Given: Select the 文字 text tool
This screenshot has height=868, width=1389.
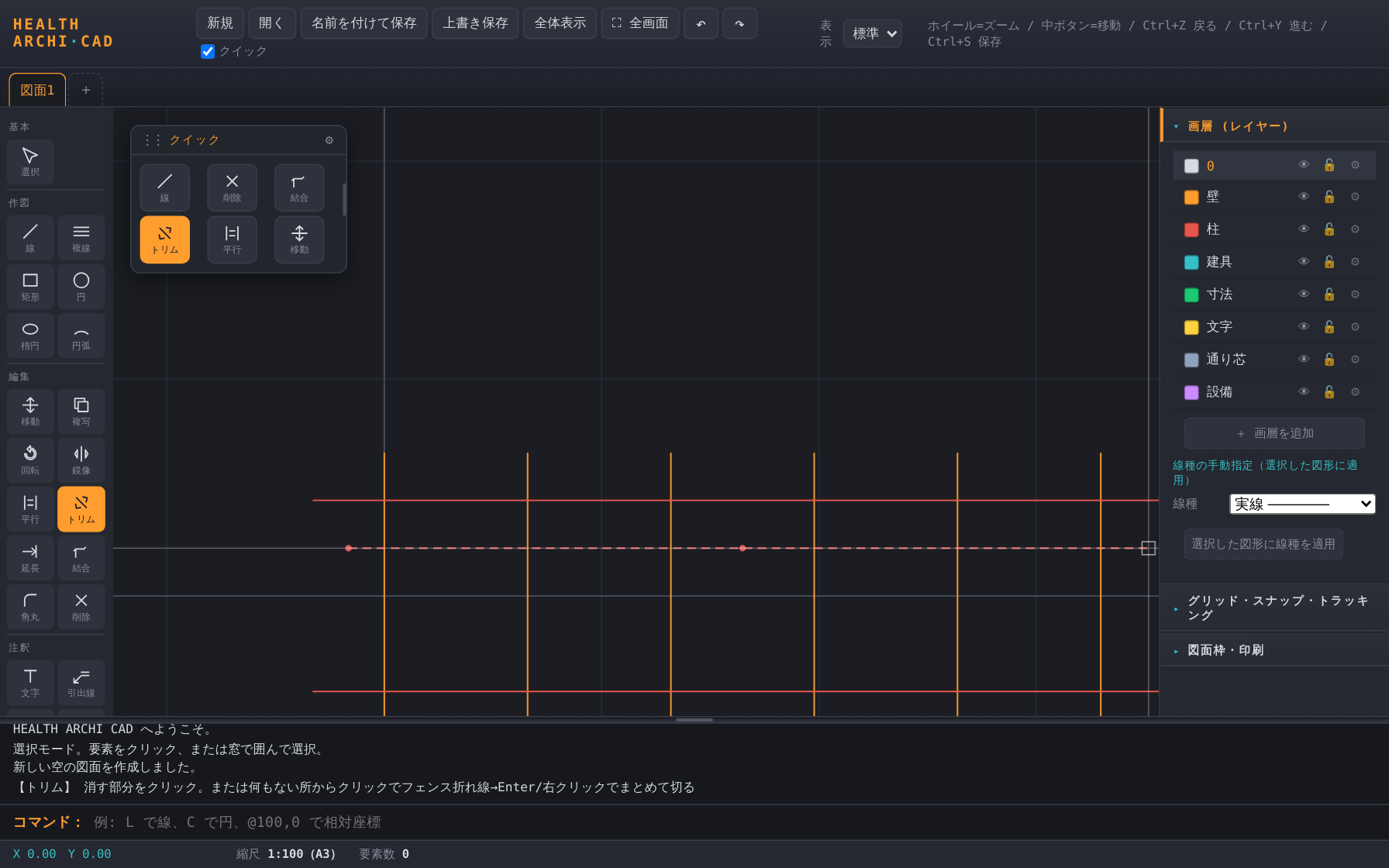Looking at the screenshot, I should tap(30, 682).
